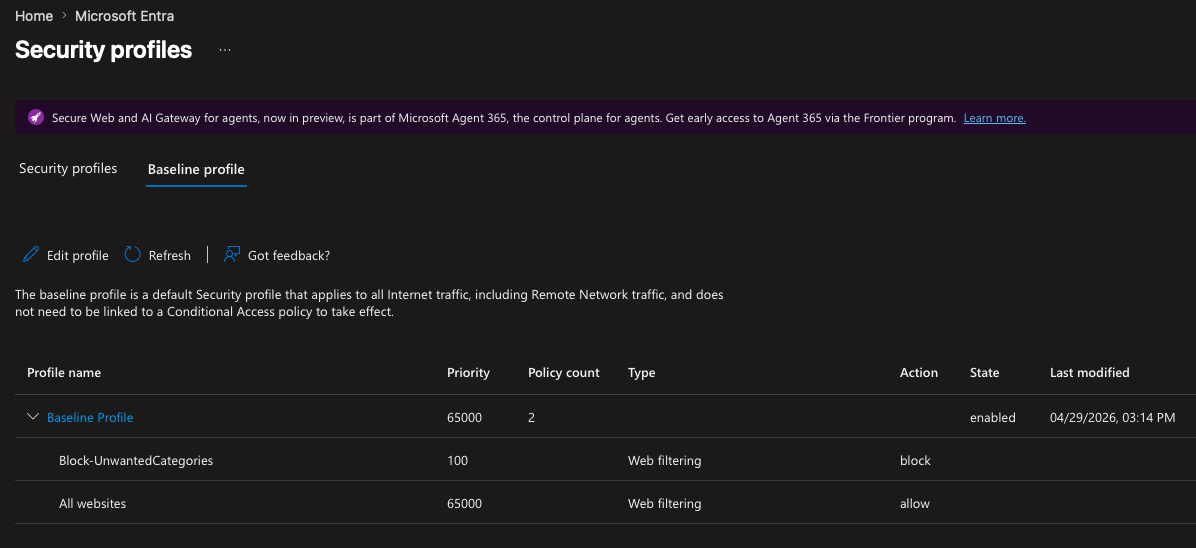Image resolution: width=1196 pixels, height=548 pixels.
Task: Go to Home in breadcrumb
Action: click(x=34, y=16)
